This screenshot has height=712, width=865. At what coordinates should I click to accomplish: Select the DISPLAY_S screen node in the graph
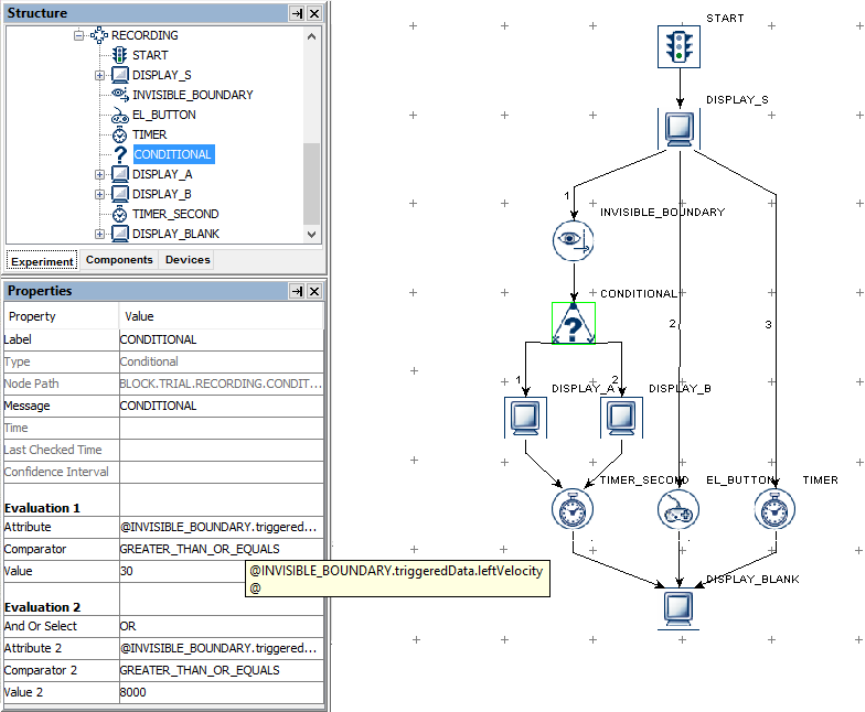click(679, 129)
